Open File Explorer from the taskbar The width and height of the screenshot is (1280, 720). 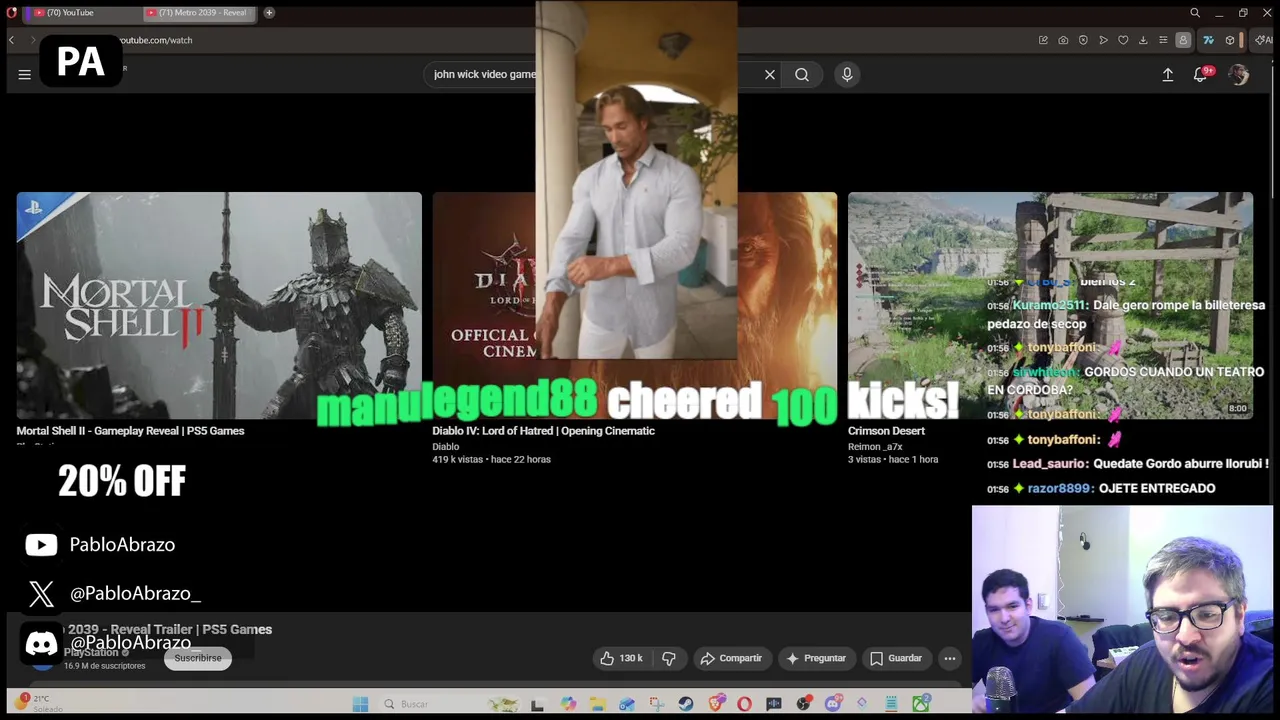tap(598, 704)
